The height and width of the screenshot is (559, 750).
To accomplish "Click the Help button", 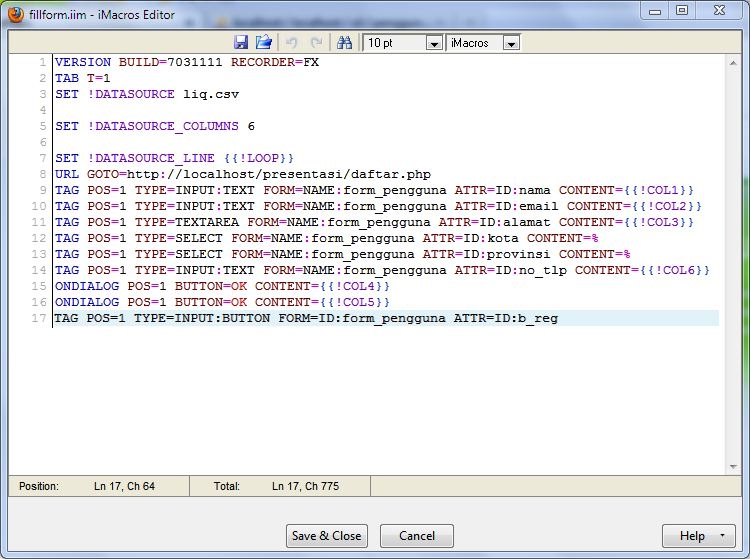I will click(691, 536).
